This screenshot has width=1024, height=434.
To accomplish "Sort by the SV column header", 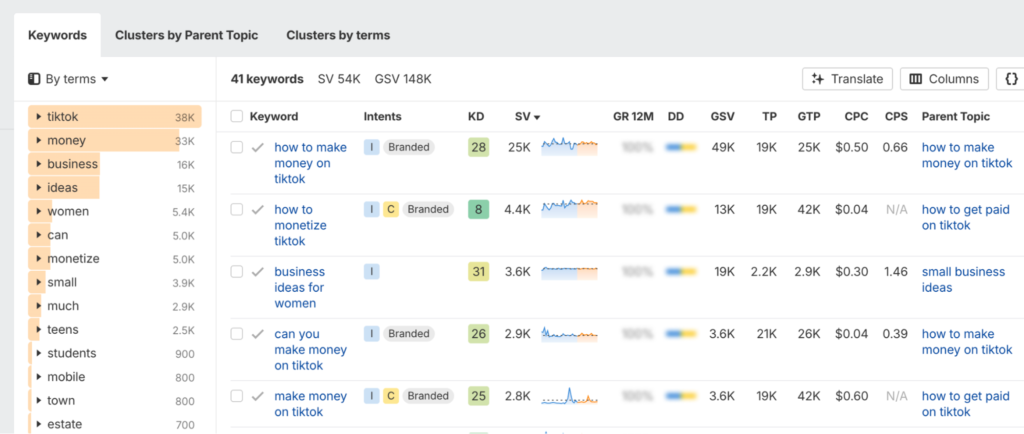I will [x=527, y=117].
